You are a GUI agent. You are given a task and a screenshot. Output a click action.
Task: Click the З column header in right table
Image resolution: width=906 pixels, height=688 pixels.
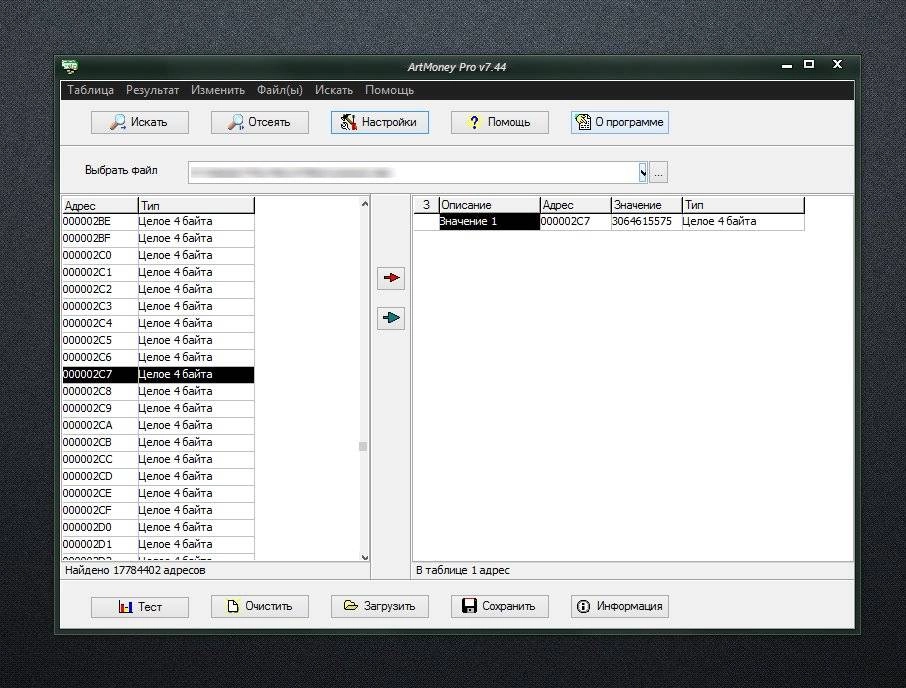coord(426,205)
